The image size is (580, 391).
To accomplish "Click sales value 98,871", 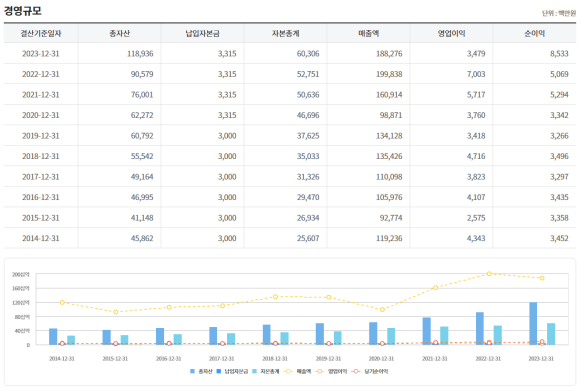I will [391, 115].
